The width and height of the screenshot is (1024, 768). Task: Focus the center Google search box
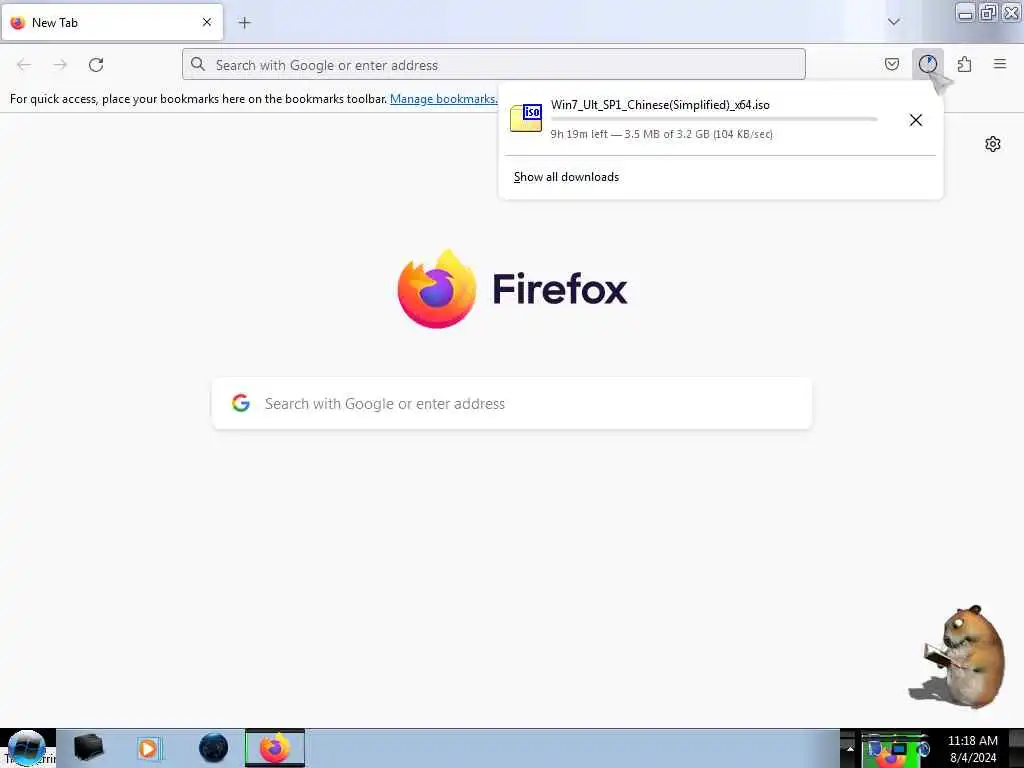(x=512, y=404)
